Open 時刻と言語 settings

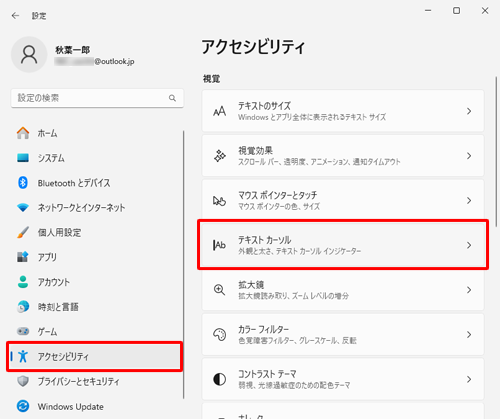click(95, 307)
